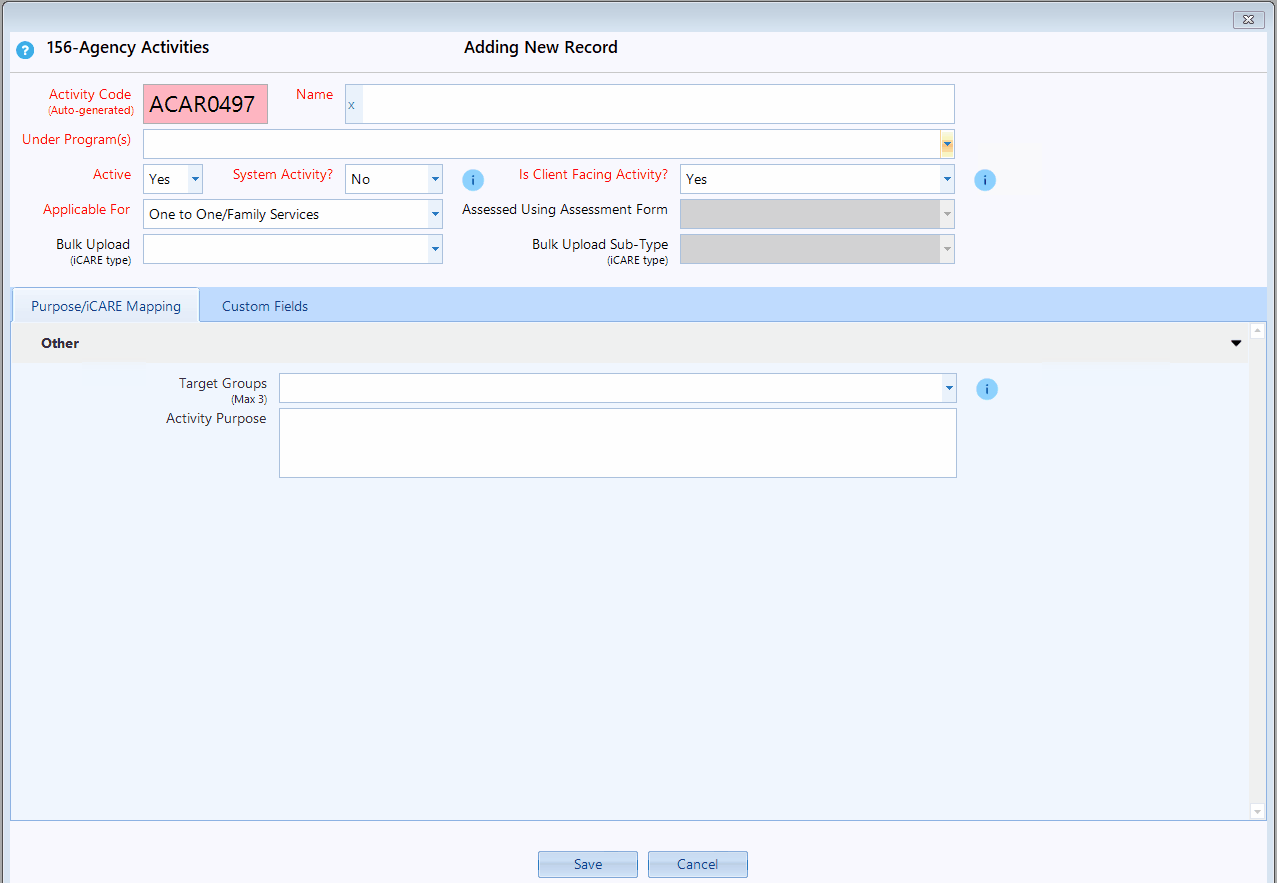Expand the Target Groups dropdown
Screen dimensions: 1277x883
(948, 388)
